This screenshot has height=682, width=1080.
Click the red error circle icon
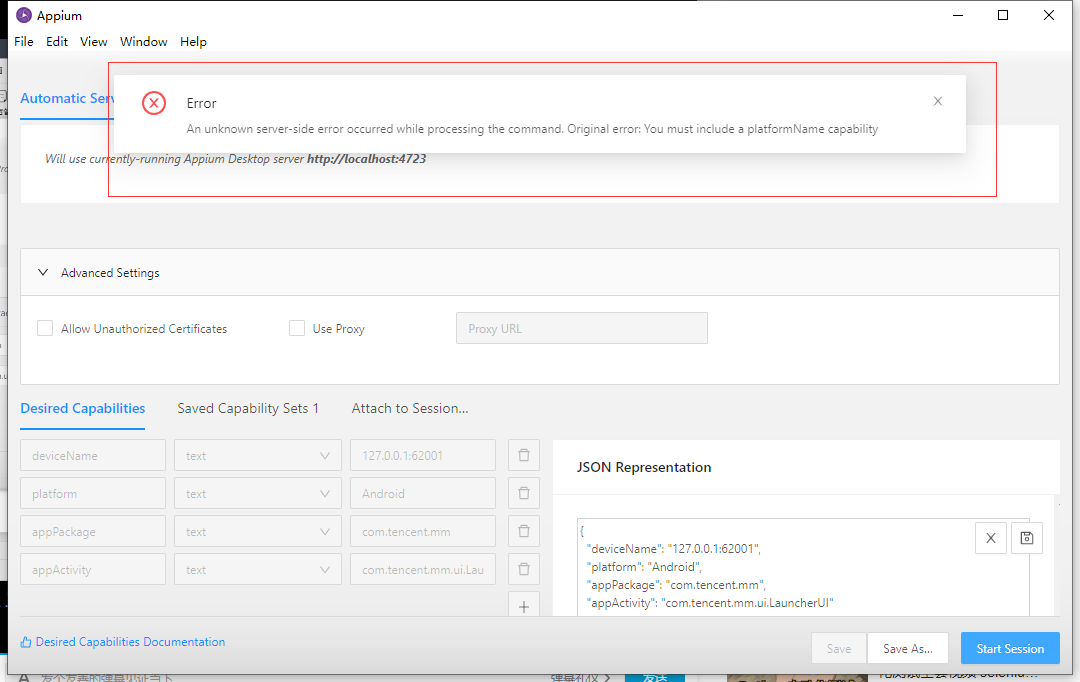154,103
